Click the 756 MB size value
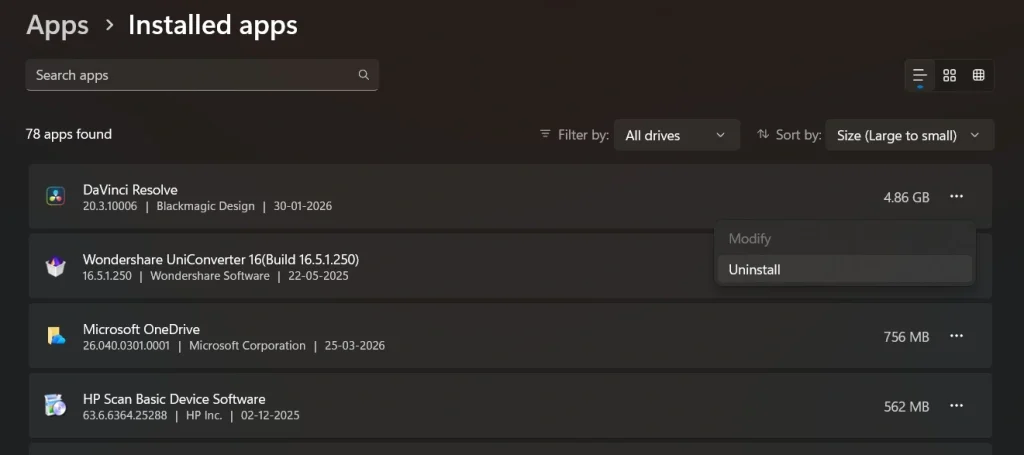The image size is (1024, 455). 906,337
